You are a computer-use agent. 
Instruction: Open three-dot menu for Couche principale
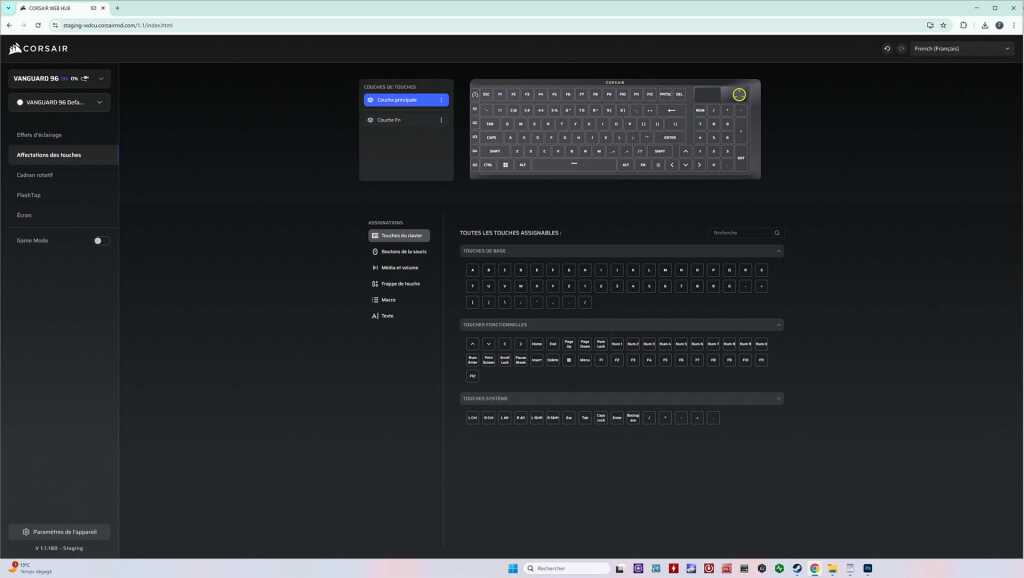(441, 100)
